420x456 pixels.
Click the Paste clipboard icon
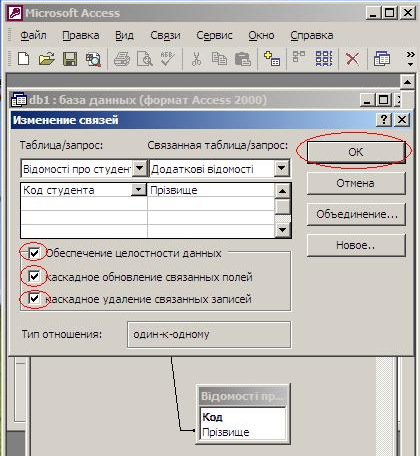coord(242,59)
